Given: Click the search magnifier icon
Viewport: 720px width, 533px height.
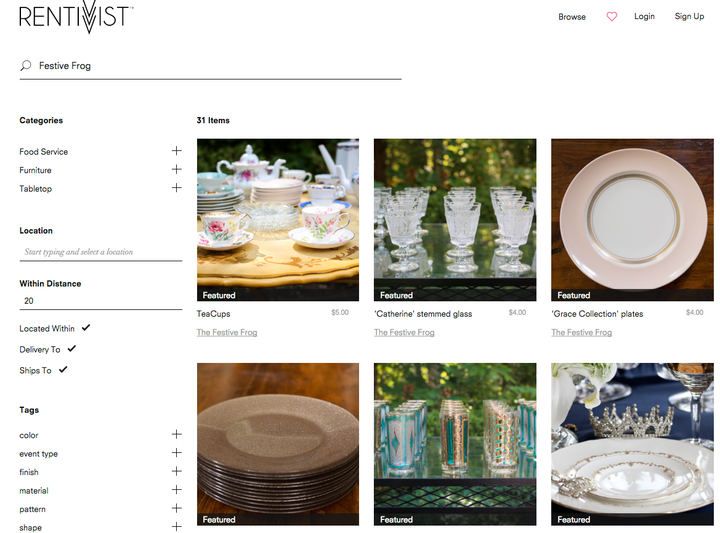Looking at the screenshot, I should click(26, 66).
